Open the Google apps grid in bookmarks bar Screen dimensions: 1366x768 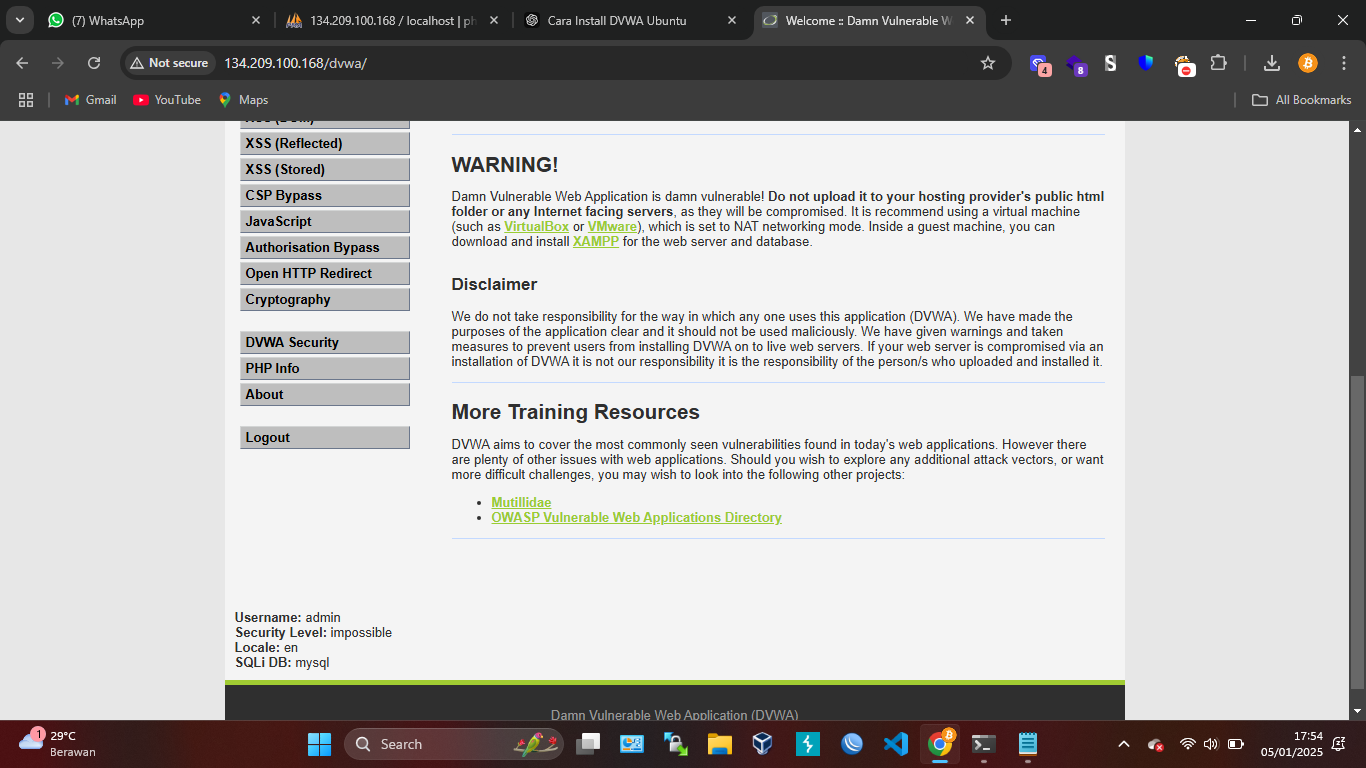pos(26,100)
